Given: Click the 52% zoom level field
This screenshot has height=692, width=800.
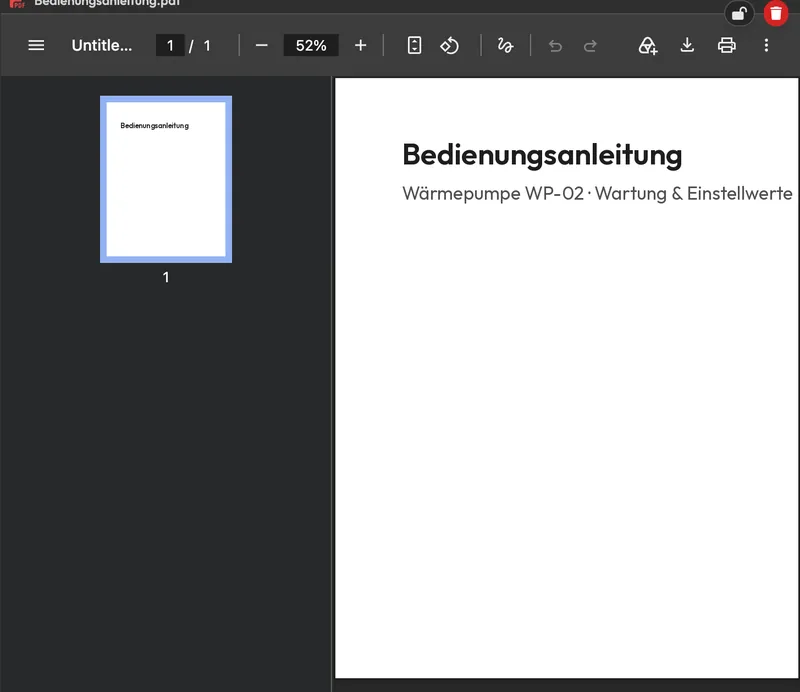Looking at the screenshot, I should 311,45.
